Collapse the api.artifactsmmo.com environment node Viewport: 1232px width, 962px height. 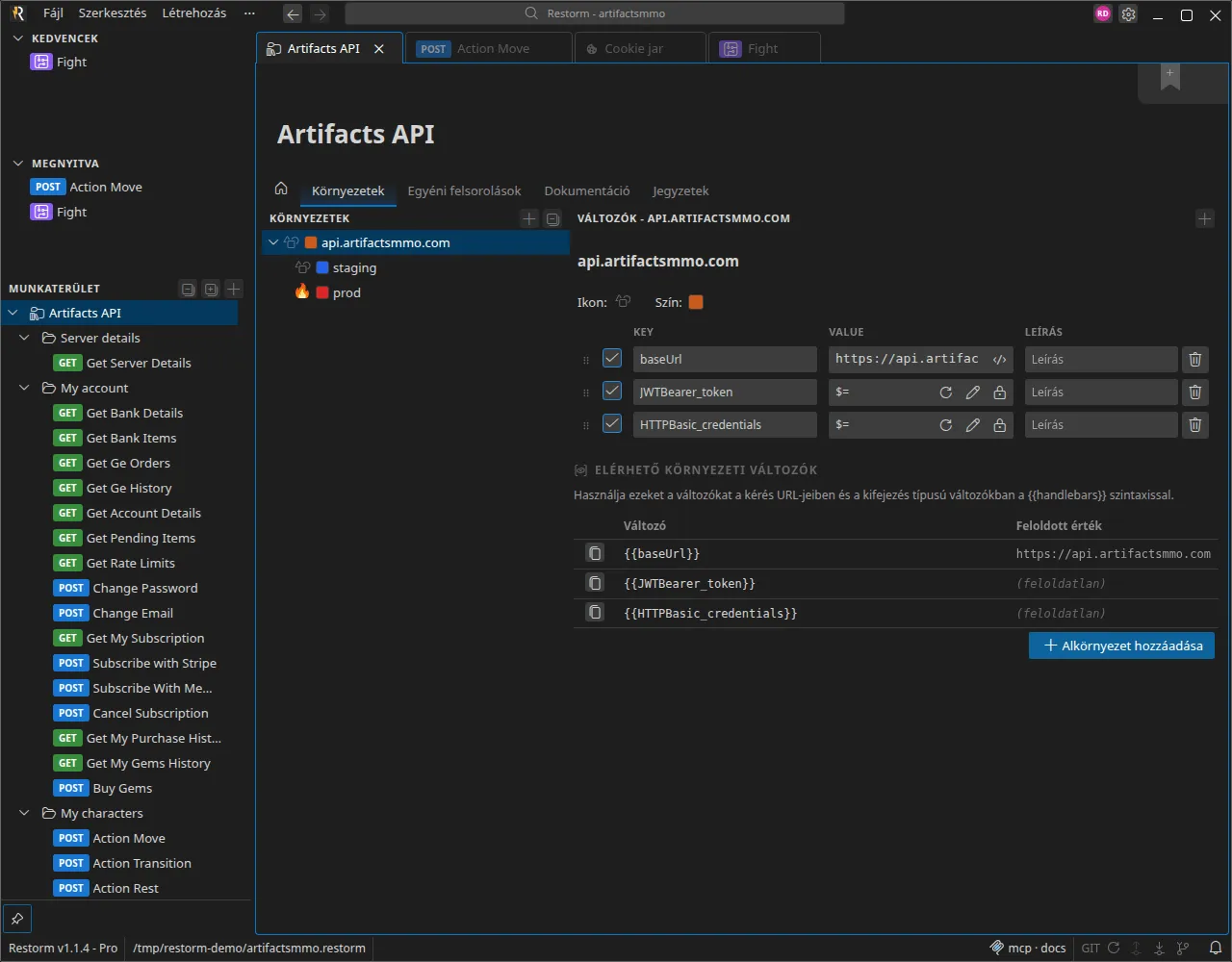(x=274, y=242)
